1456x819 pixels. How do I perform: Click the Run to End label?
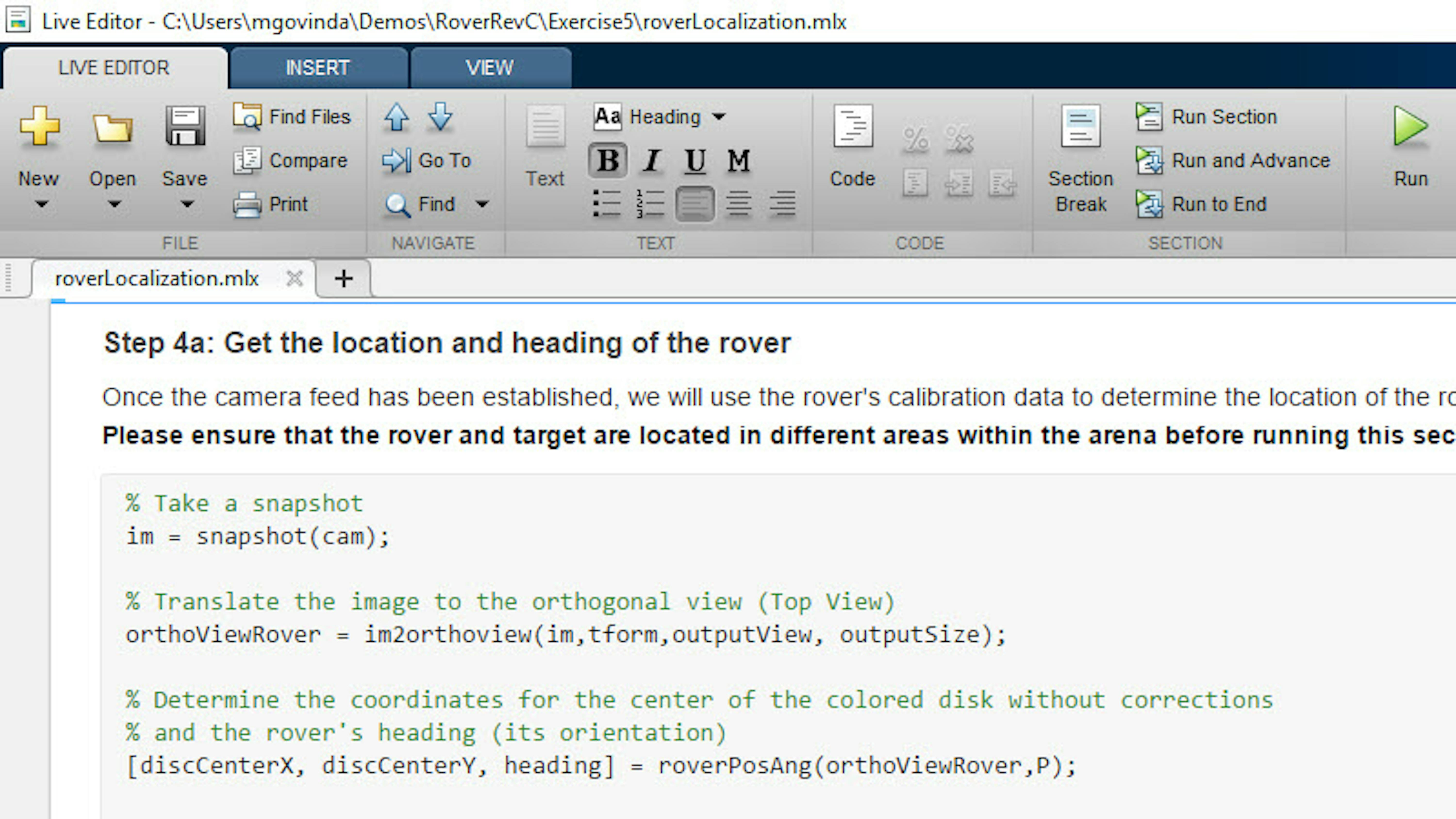tap(1219, 204)
